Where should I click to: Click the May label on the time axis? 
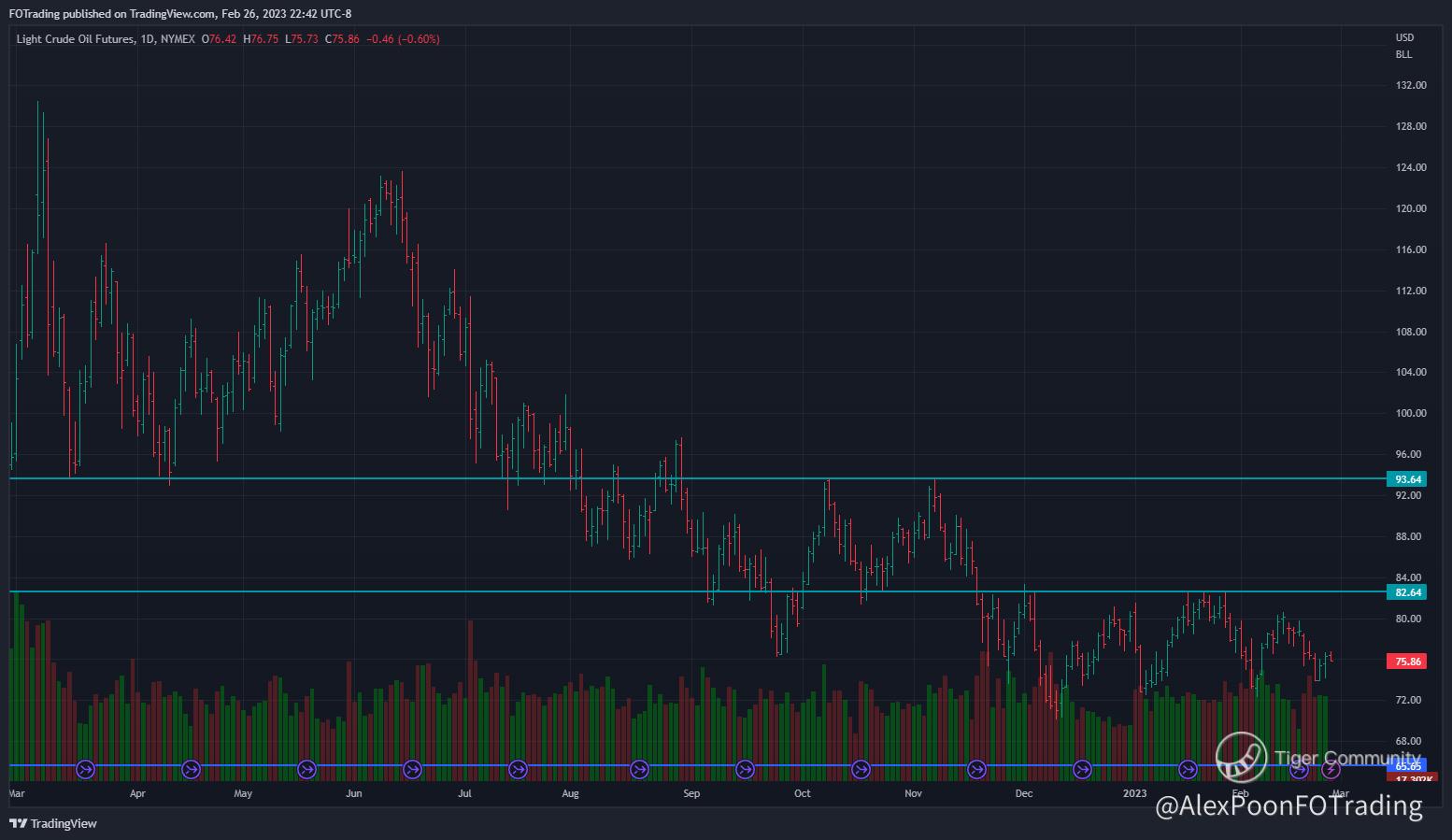click(x=243, y=794)
